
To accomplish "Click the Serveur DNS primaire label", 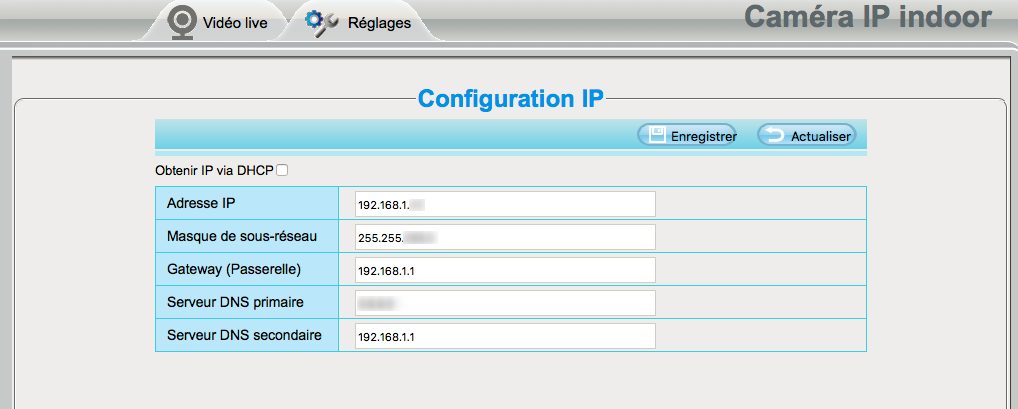I will (235, 302).
